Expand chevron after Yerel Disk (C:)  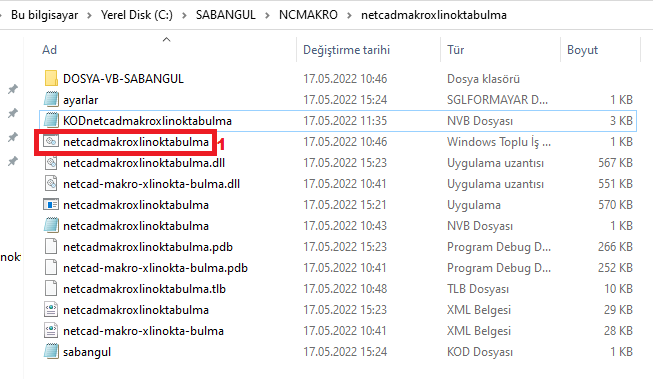[184, 16]
